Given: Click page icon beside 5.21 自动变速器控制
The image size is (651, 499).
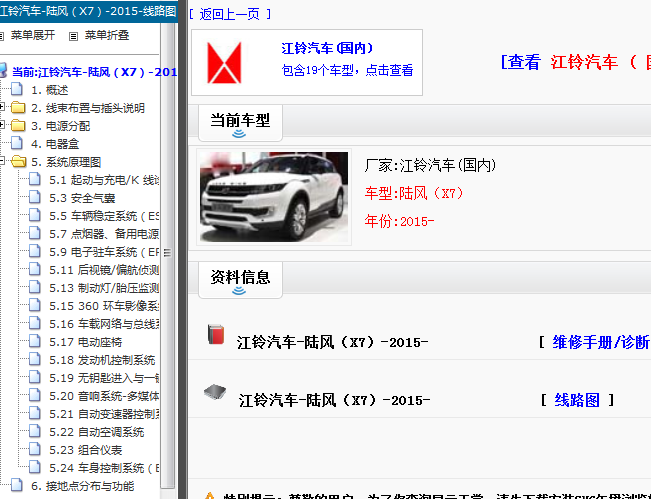Looking at the screenshot, I should tap(35, 413).
